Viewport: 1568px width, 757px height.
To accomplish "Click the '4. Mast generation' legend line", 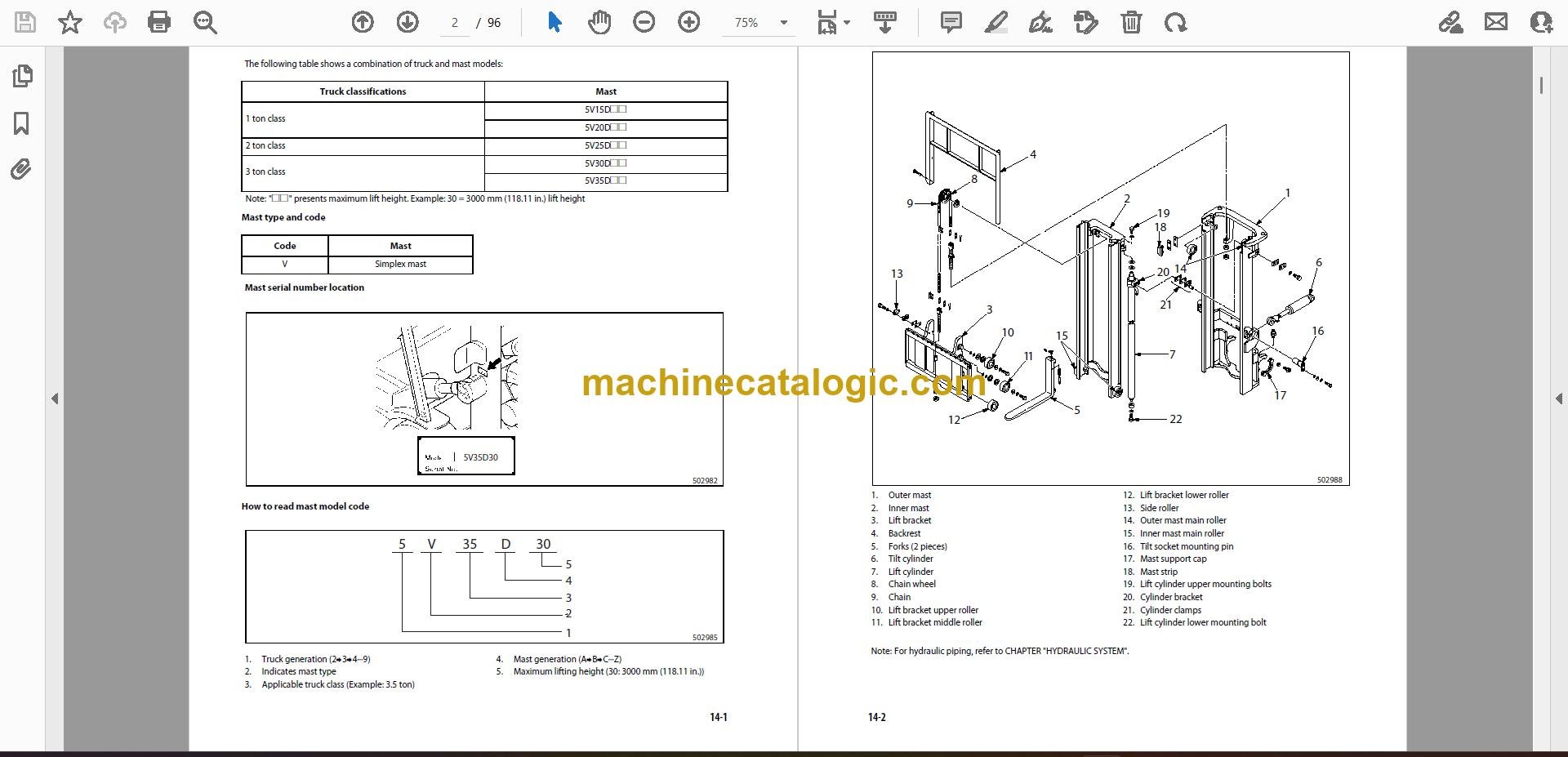I will (559, 659).
